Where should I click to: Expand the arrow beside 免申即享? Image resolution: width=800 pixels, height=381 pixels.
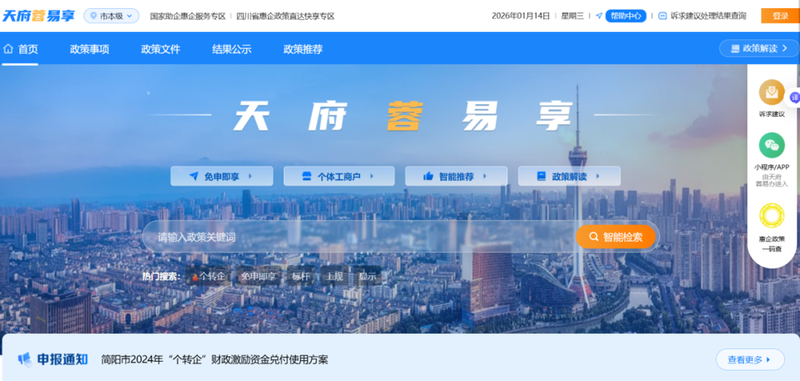point(250,176)
